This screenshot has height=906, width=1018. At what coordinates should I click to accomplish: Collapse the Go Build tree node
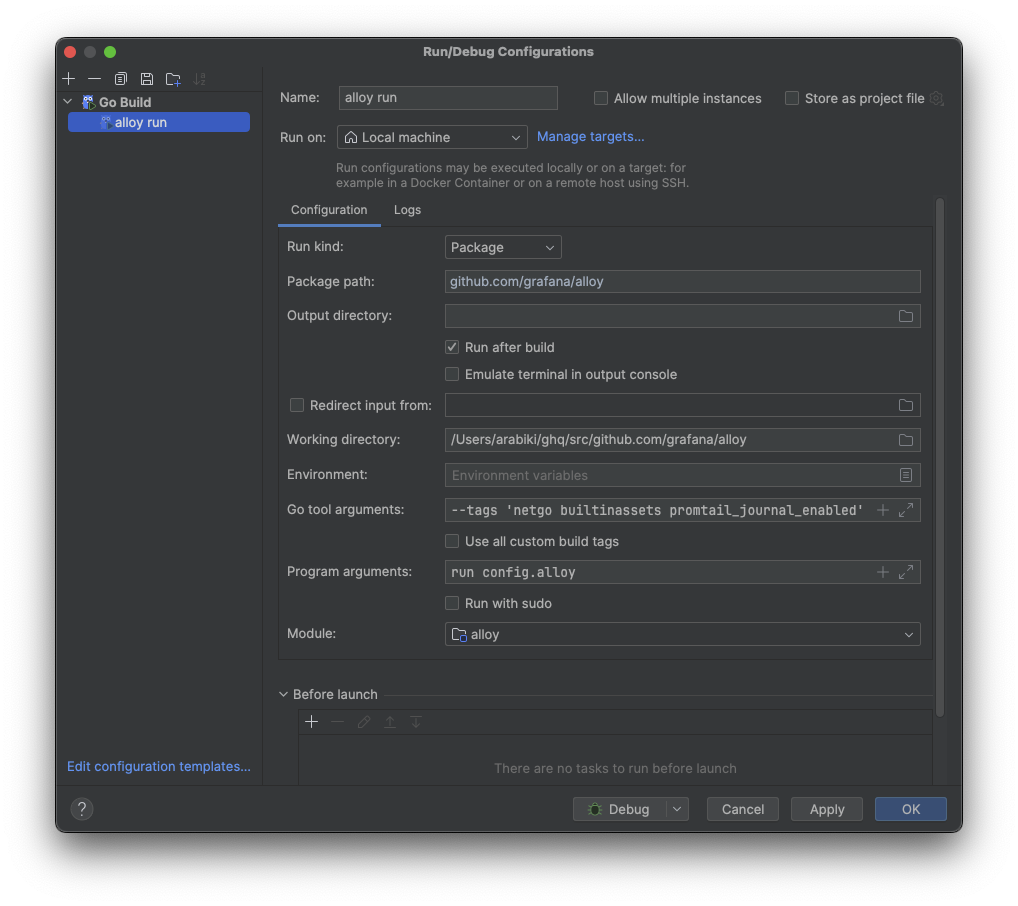(68, 102)
